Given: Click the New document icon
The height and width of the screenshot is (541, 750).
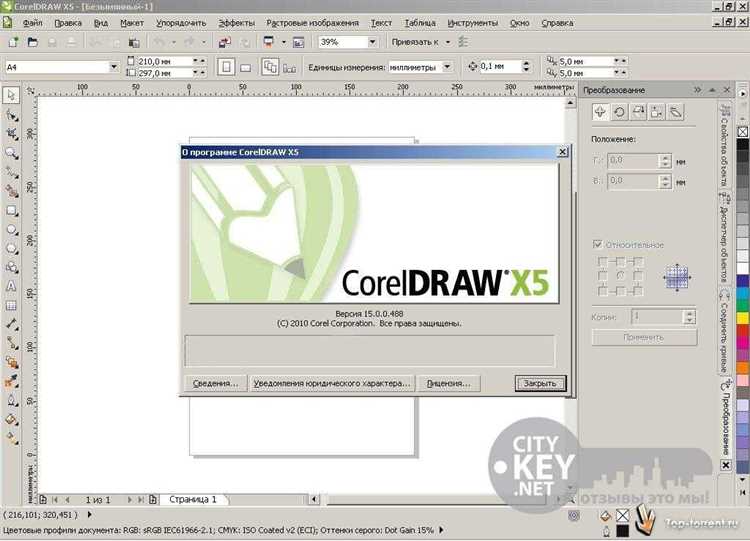Looking at the screenshot, I should click(13, 42).
